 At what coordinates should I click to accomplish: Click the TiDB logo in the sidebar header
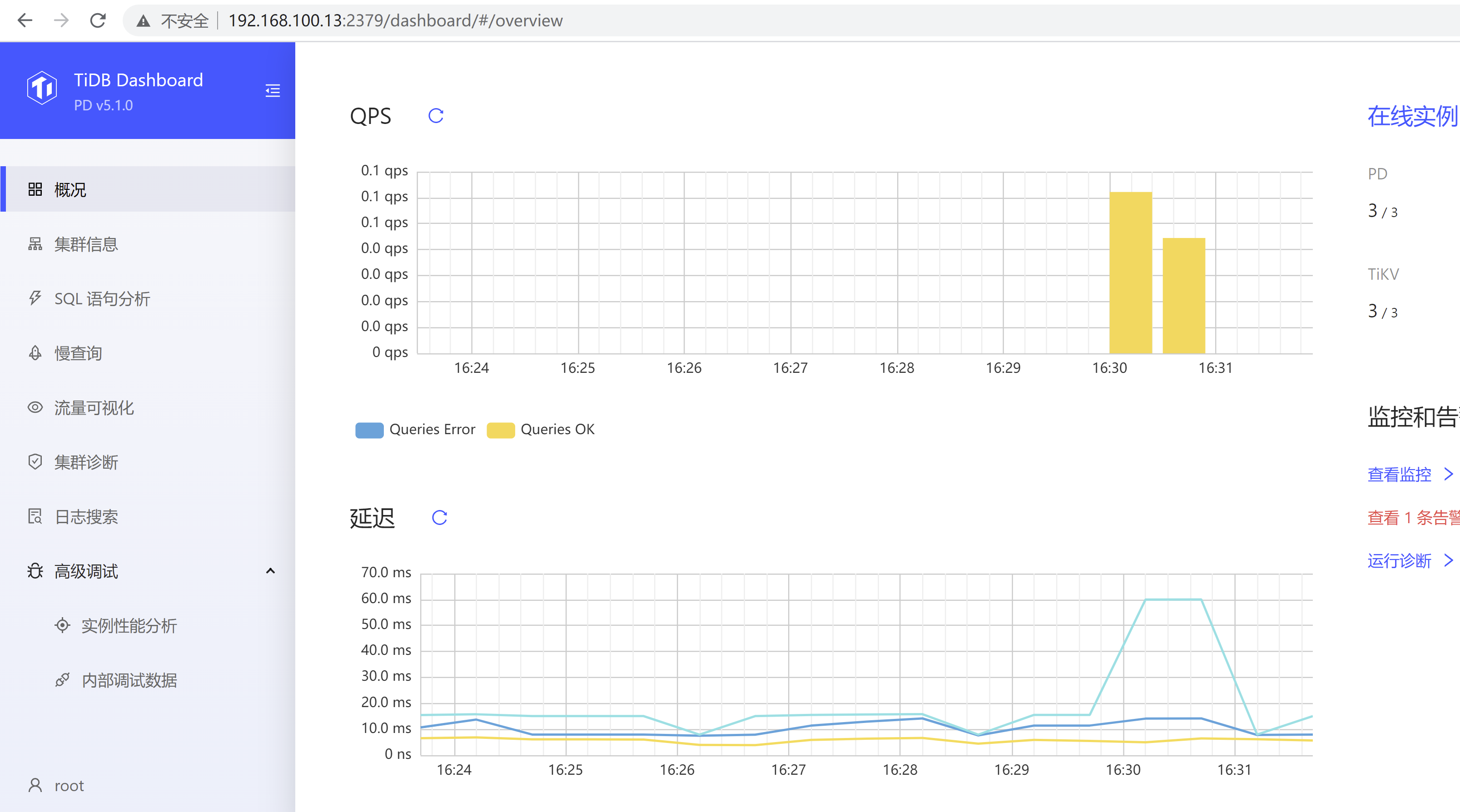(42, 88)
